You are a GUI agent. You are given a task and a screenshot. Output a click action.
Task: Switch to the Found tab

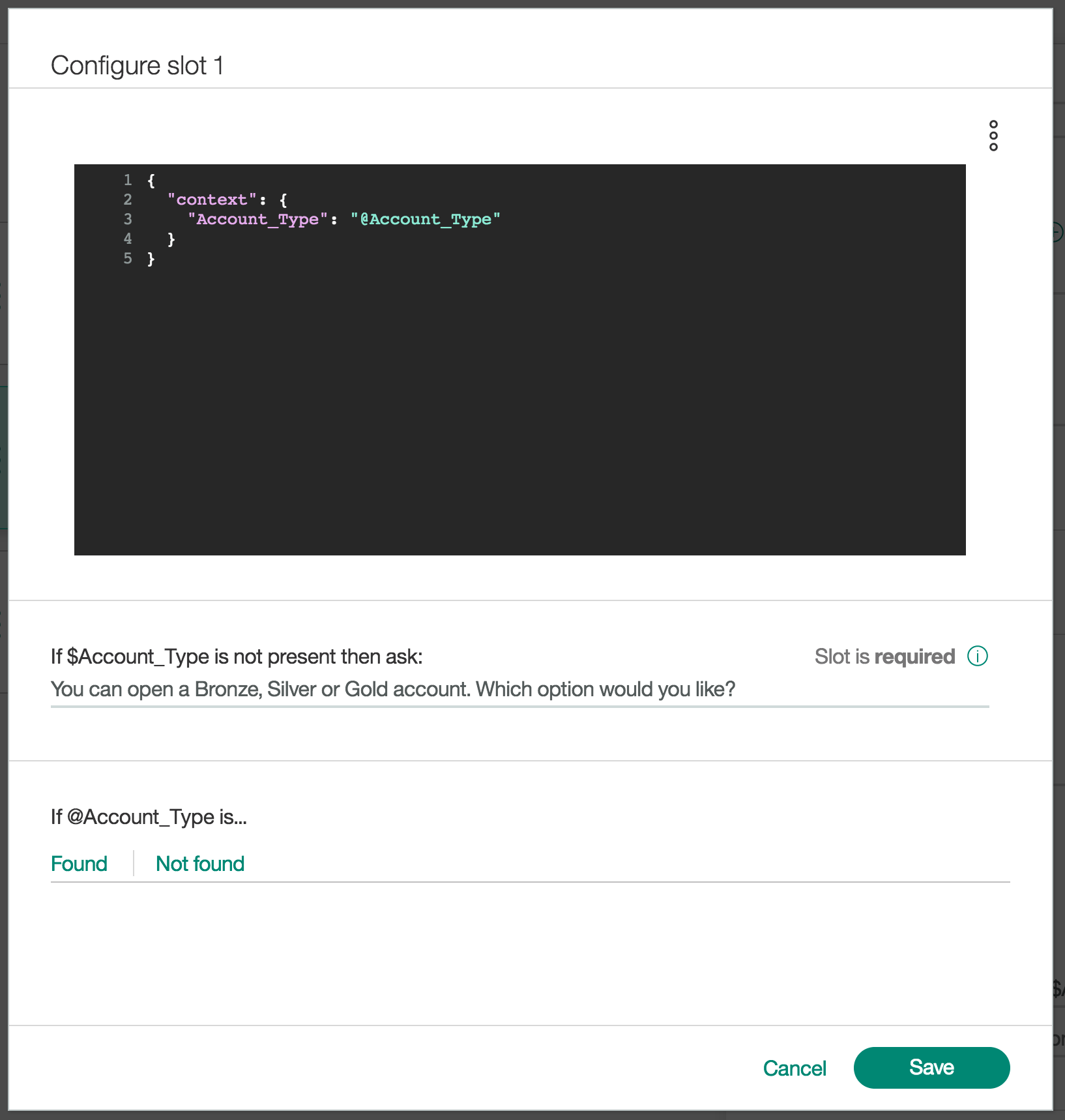[79, 864]
